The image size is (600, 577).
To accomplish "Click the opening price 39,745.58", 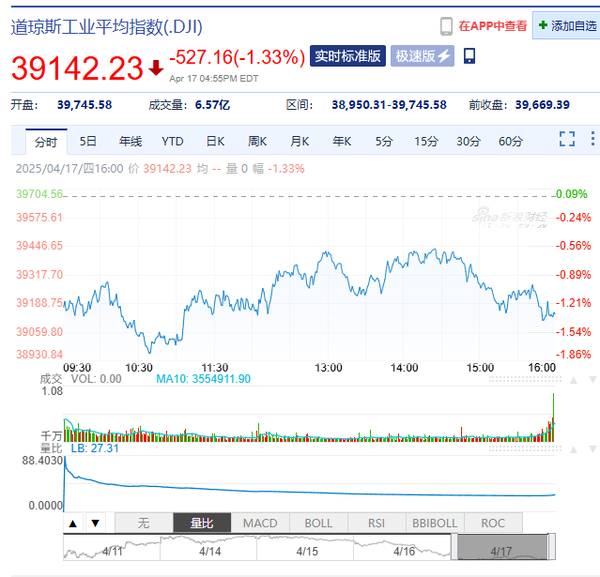I will point(85,105).
